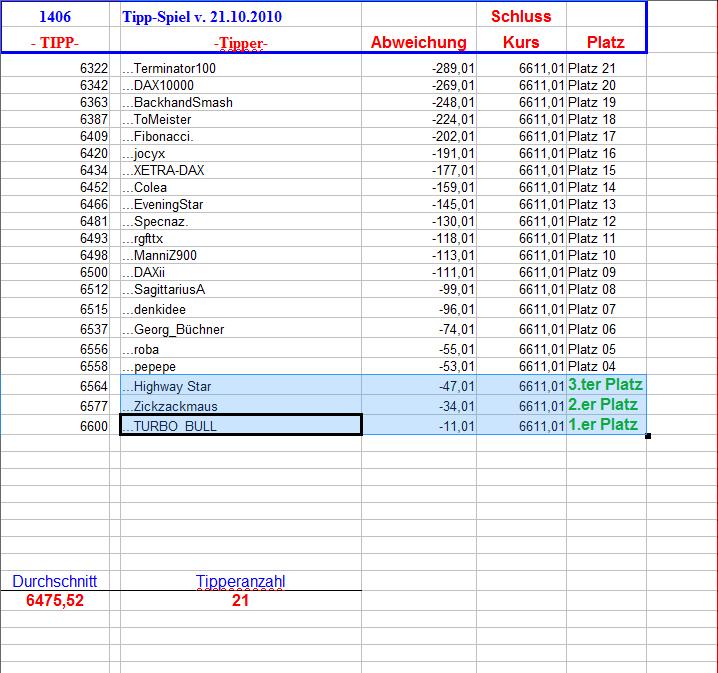Screen dimensions: 718x673
Task: Click the tip value 6600
Action: click(94, 426)
